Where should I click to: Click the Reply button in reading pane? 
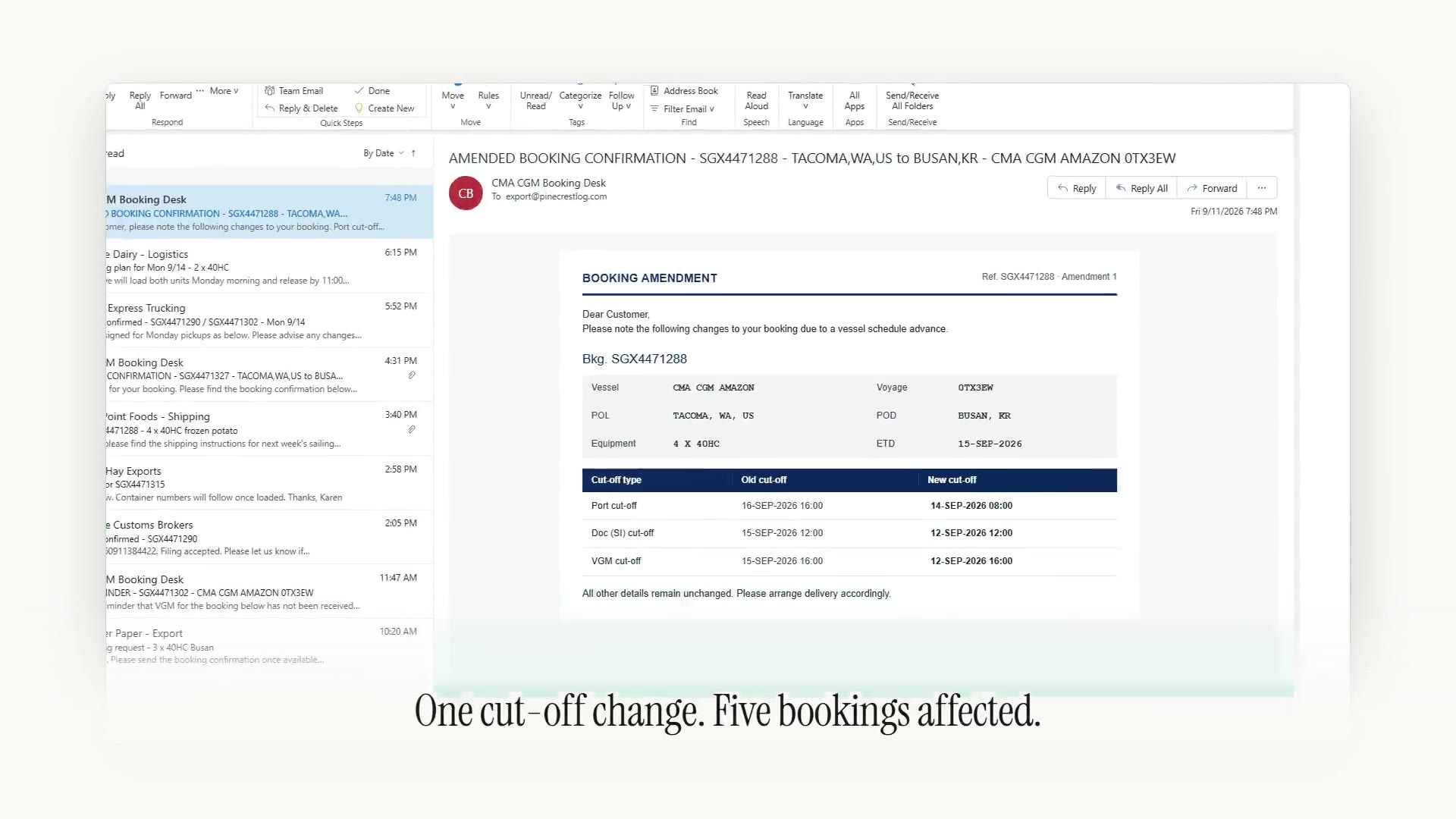click(x=1076, y=188)
